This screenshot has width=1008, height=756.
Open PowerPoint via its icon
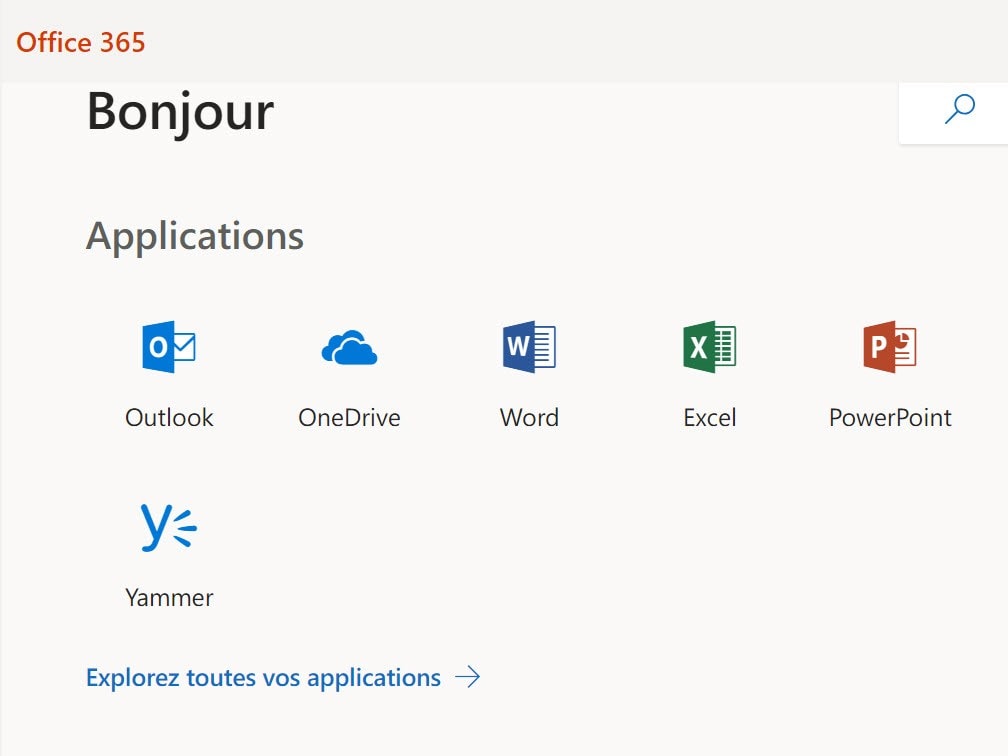(x=888, y=347)
